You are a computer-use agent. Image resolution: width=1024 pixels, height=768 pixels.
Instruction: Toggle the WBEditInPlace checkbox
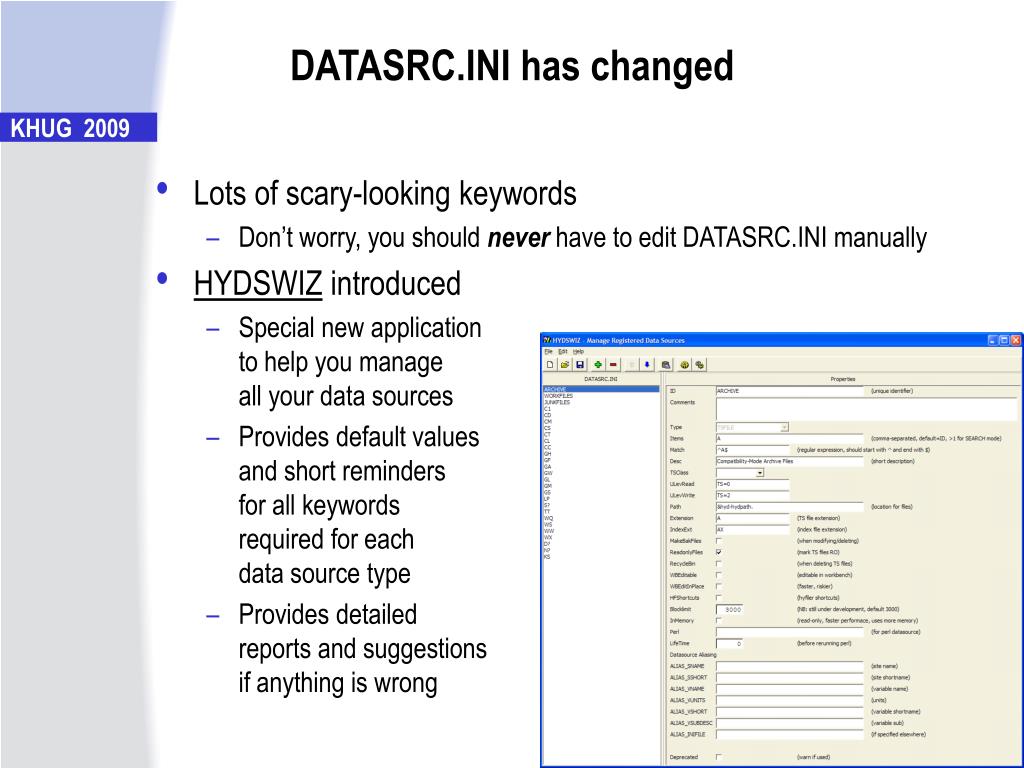point(719,586)
